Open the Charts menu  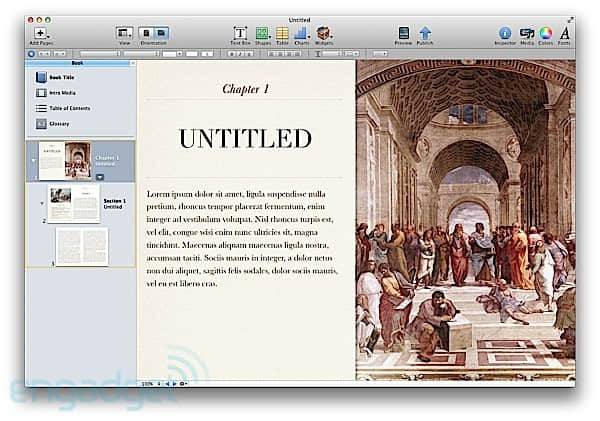(x=302, y=34)
